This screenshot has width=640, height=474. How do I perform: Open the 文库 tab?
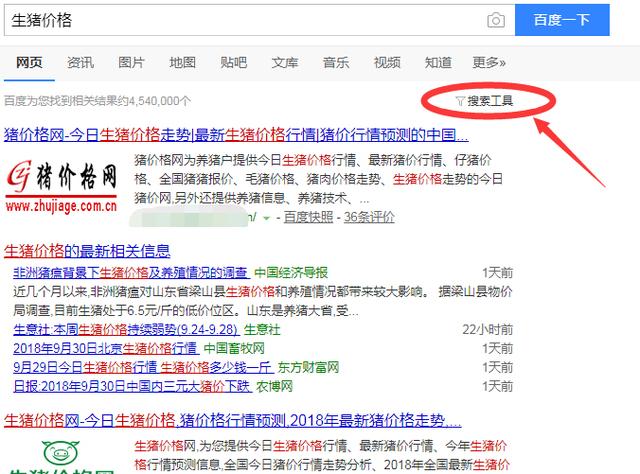click(285, 62)
